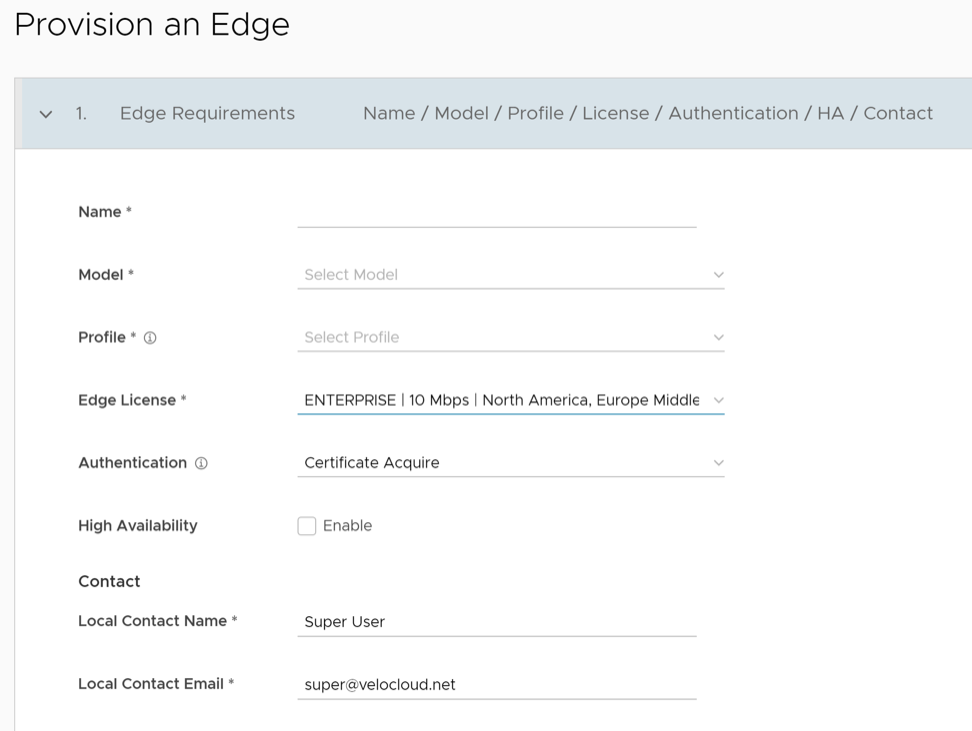The height and width of the screenshot is (731, 972).
Task: Click the Provision an Edge page heading
Action: pyautogui.click(x=152, y=25)
